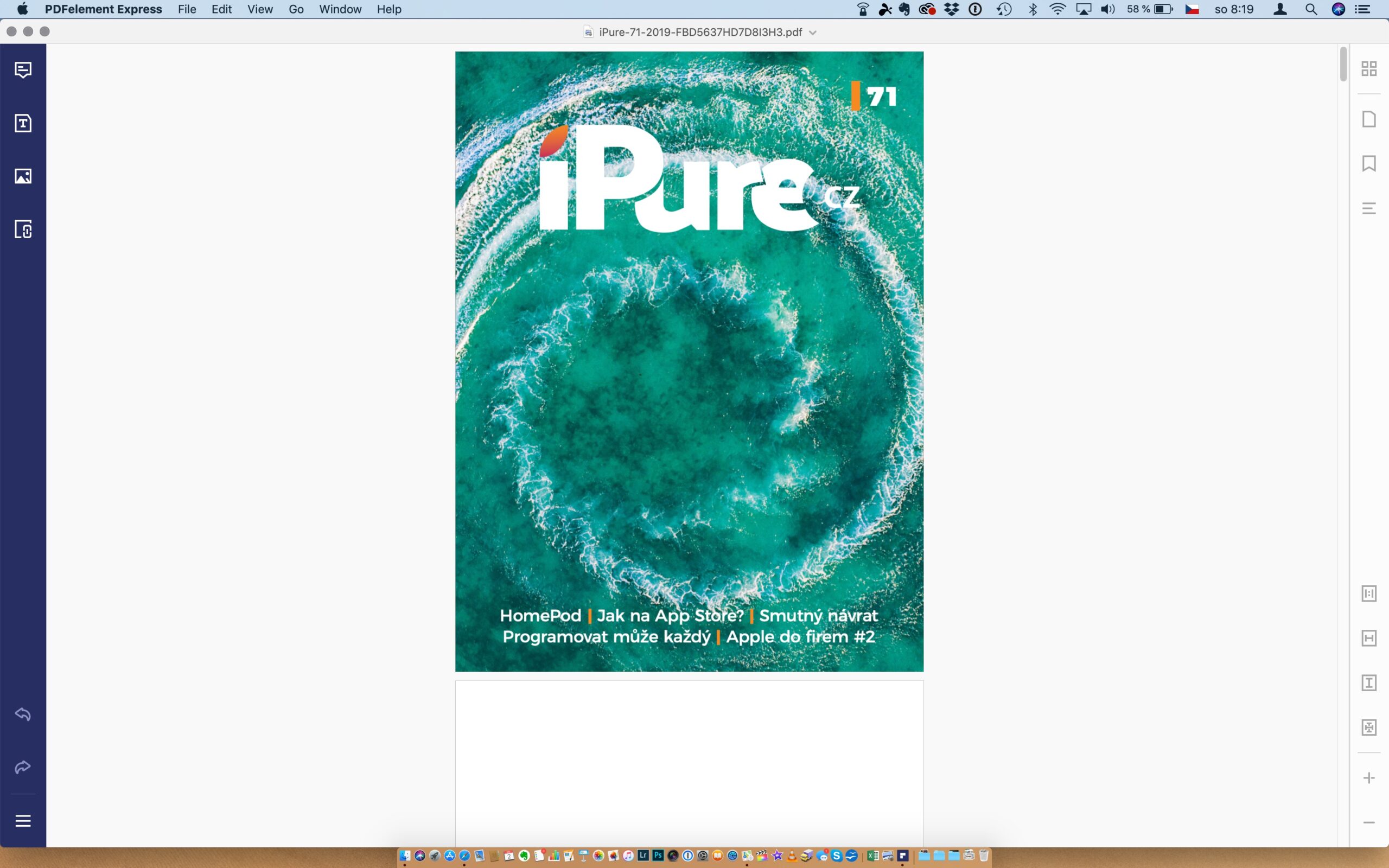Viewport: 1389px width, 868px height.
Task: Open Excel icon in the Dock
Action: (873, 856)
